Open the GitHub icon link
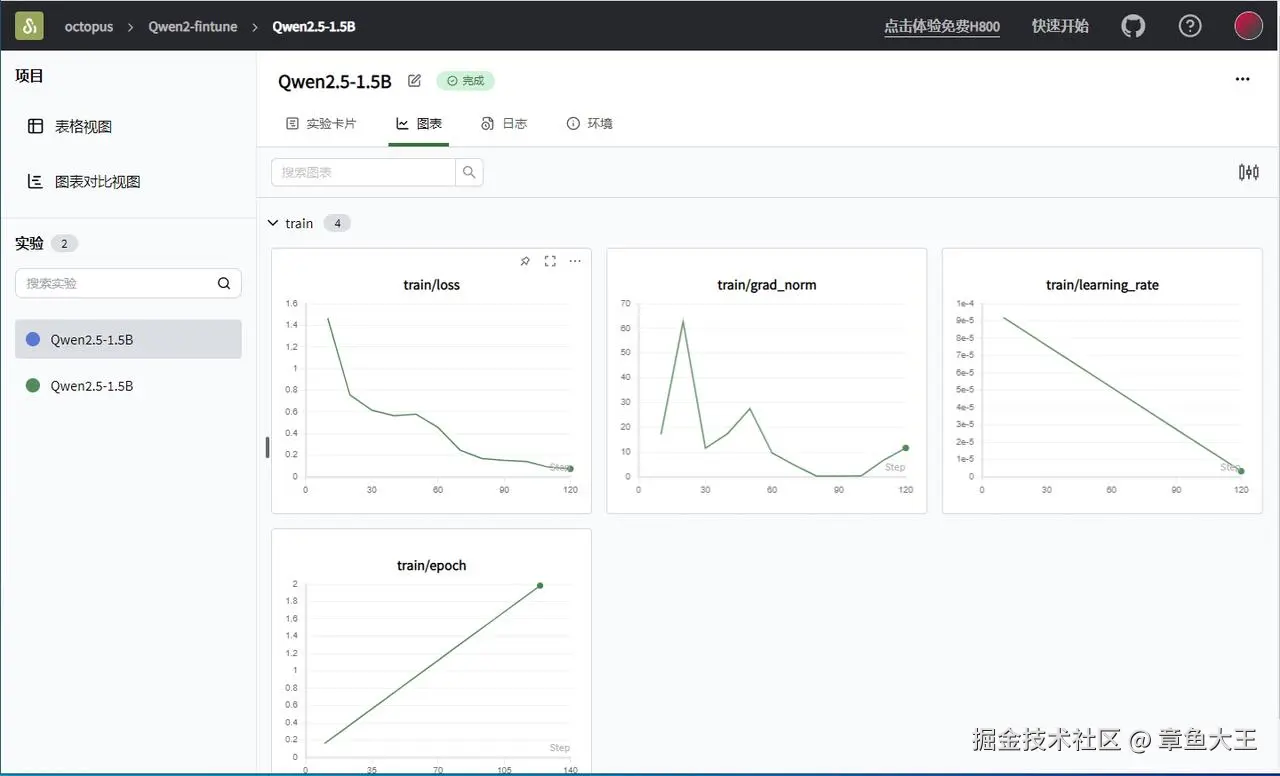Viewport: 1280px width, 776px height. tap(1133, 26)
